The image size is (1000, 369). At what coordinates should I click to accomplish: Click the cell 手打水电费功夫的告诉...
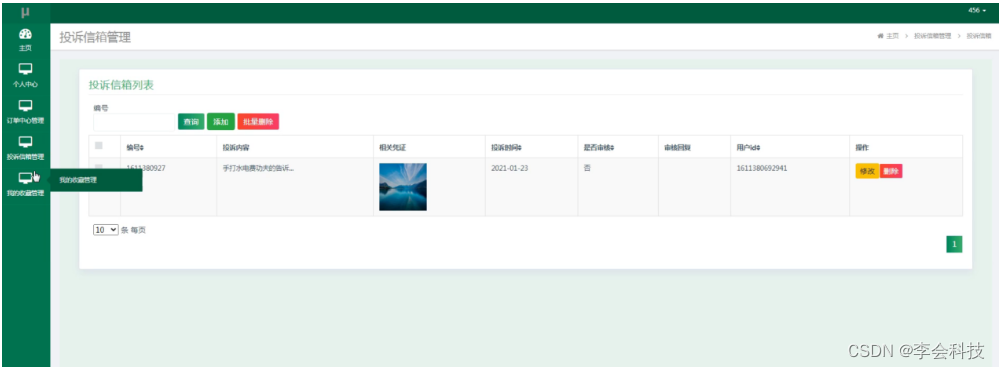(x=258, y=169)
